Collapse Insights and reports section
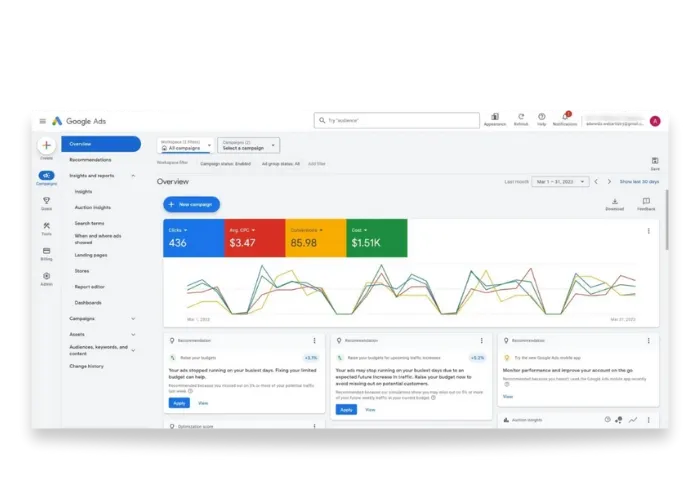Image resolution: width=700 pixels, height=500 pixels. pos(133,176)
